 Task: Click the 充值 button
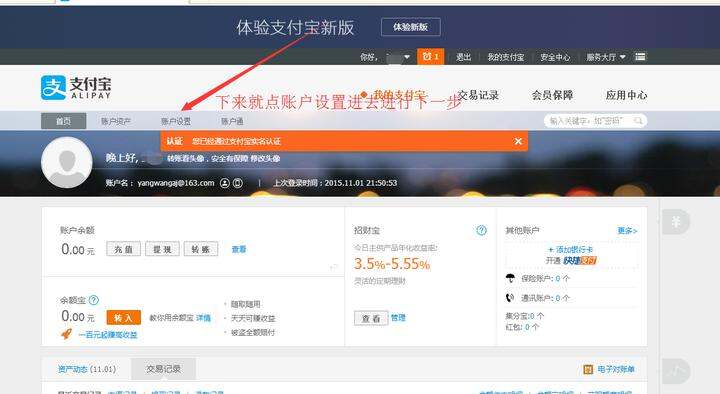click(x=124, y=249)
